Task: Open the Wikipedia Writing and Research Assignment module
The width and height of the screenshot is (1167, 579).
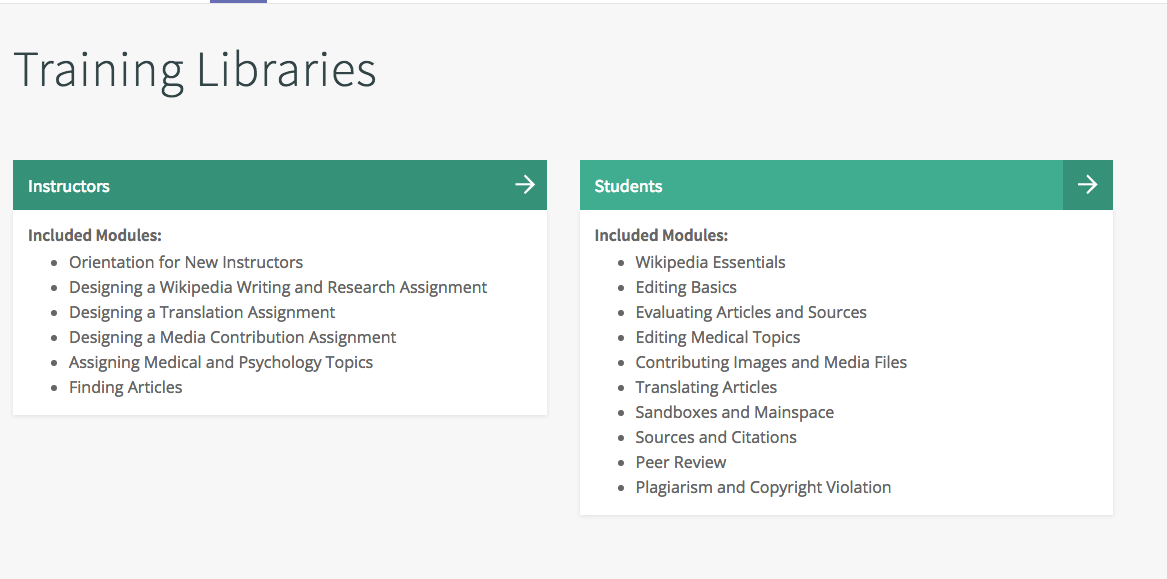Action: 278,287
